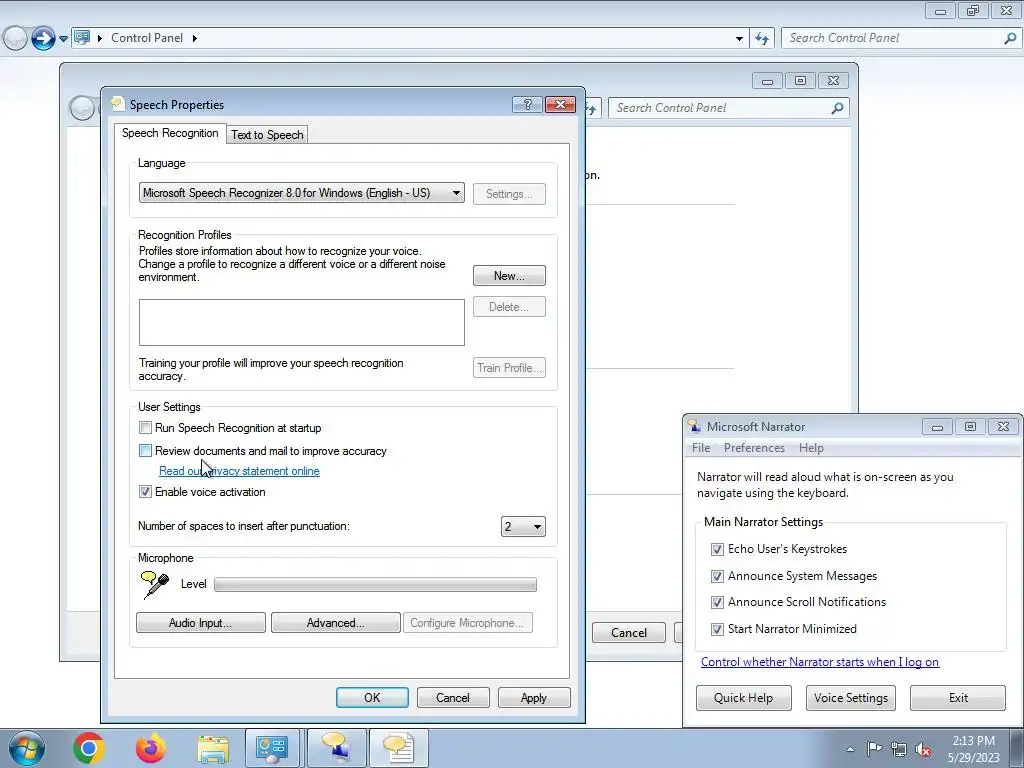Check Review documents and mail to improve accuracy
Screen dimensions: 1024x768
point(145,451)
